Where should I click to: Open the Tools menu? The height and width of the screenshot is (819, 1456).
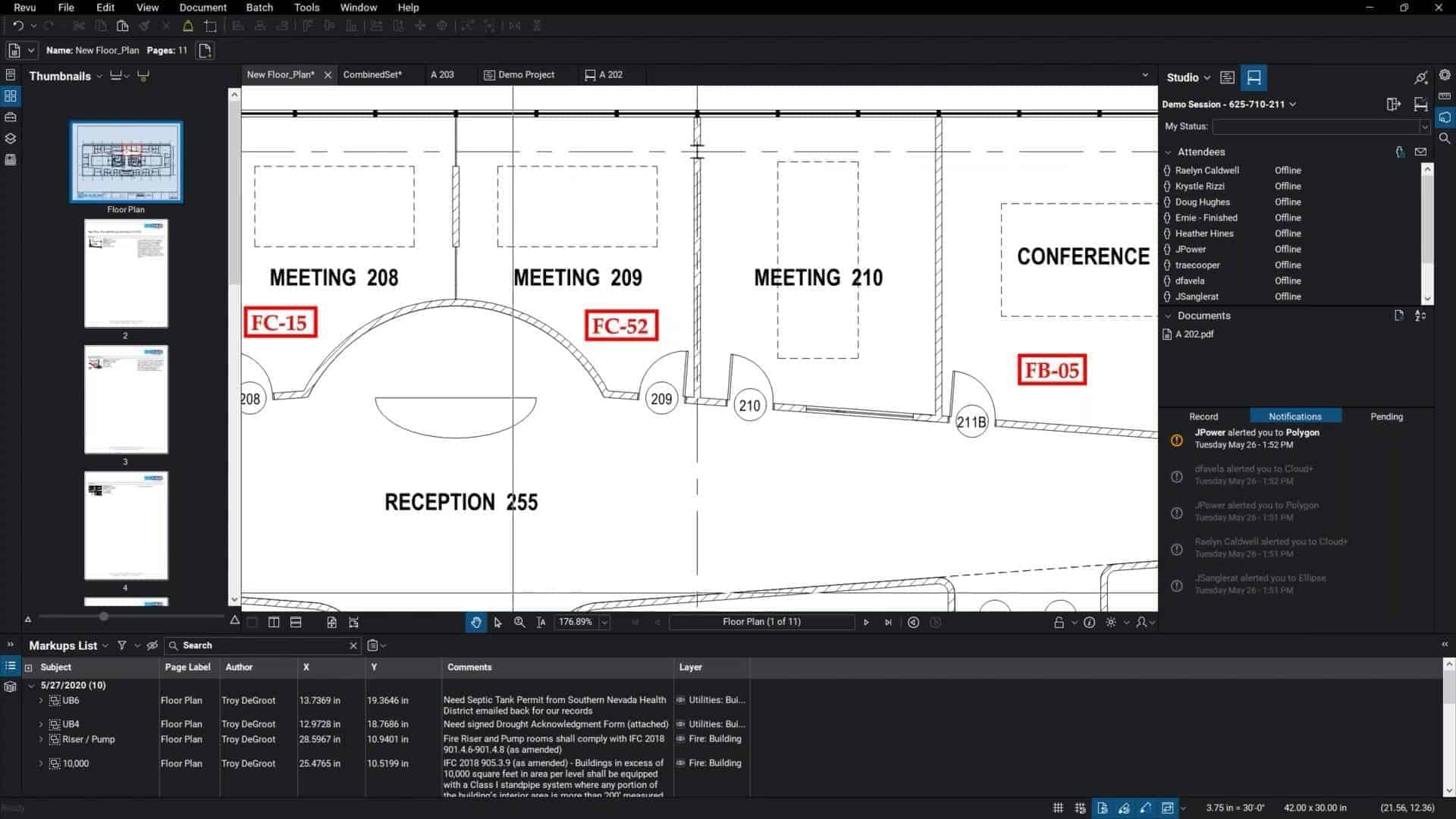pyautogui.click(x=306, y=8)
